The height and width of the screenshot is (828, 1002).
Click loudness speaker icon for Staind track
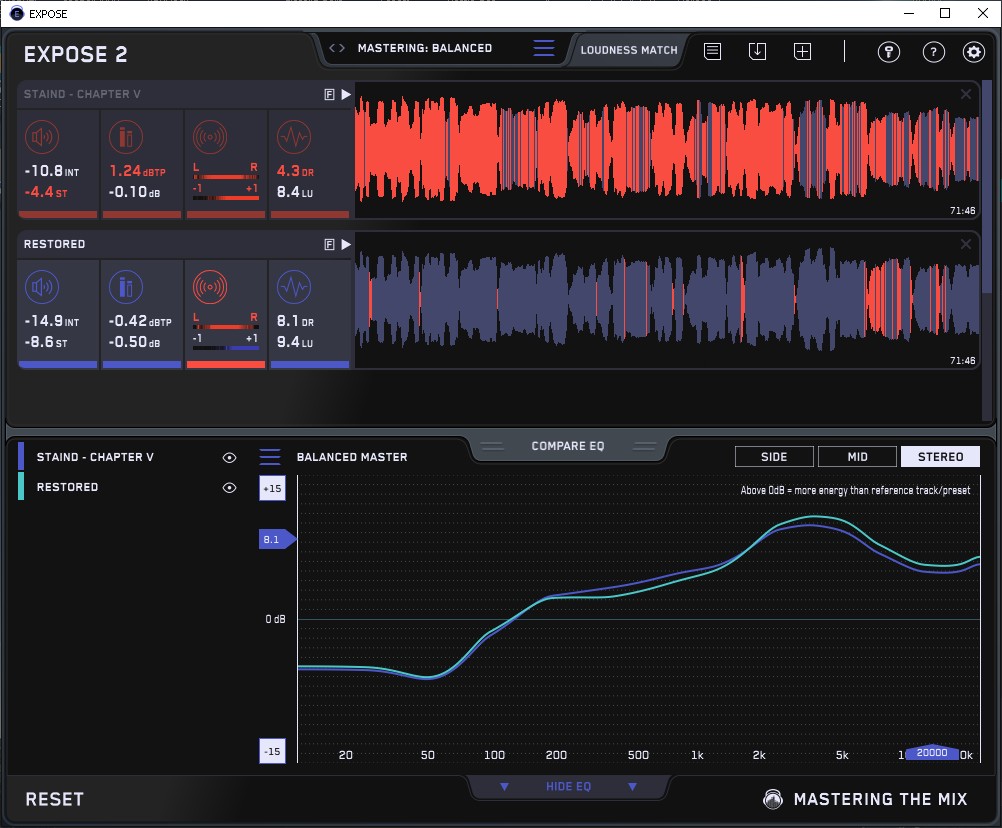41,136
